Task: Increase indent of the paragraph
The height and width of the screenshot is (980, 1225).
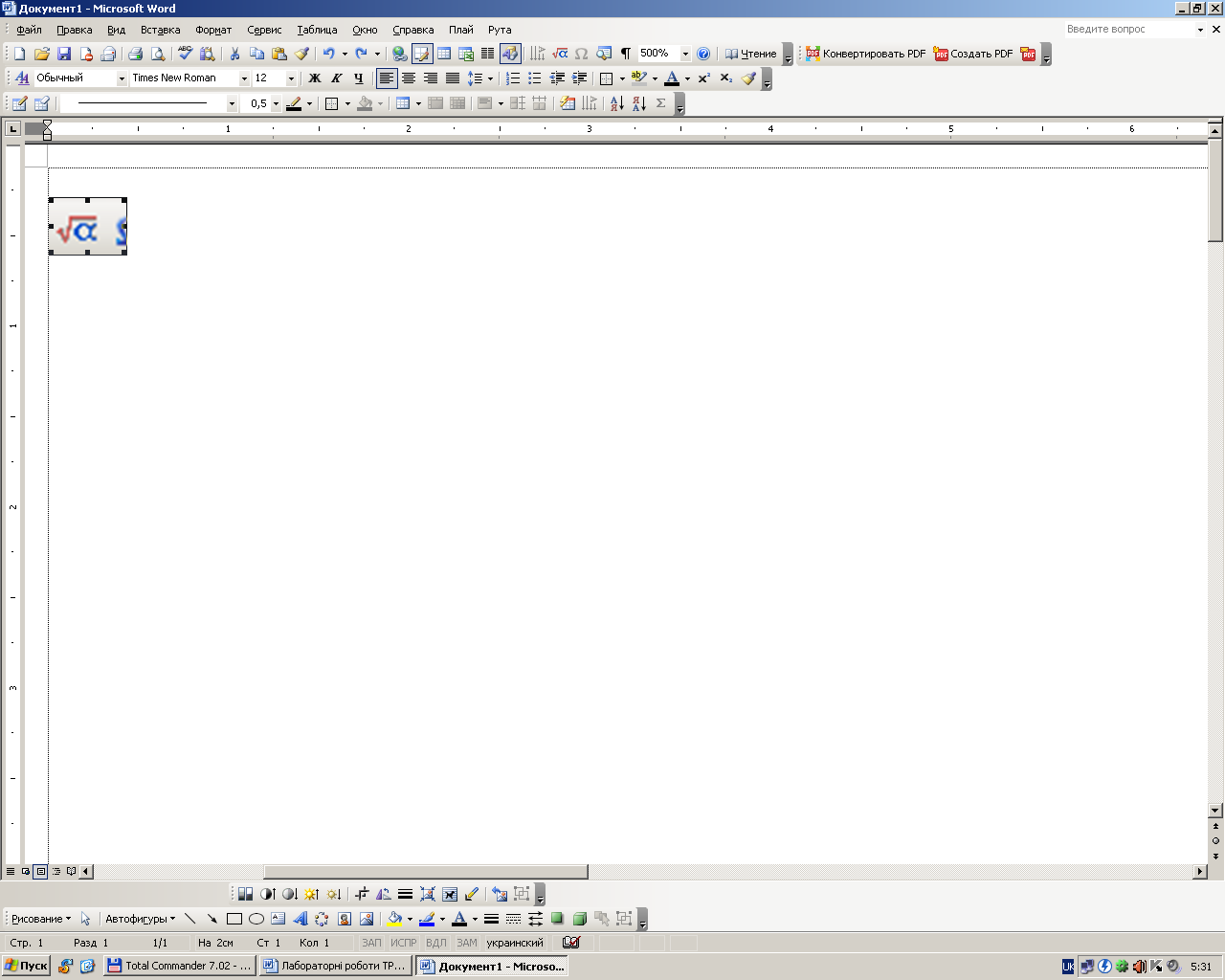Action: tap(579, 78)
